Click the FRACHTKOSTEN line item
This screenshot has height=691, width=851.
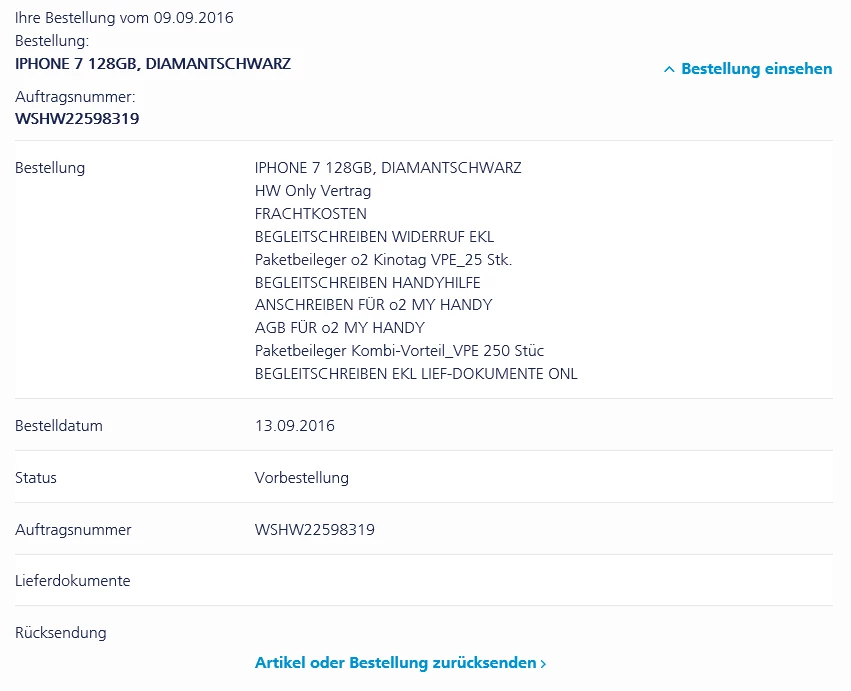pyautogui.click(x=311, y=214)
